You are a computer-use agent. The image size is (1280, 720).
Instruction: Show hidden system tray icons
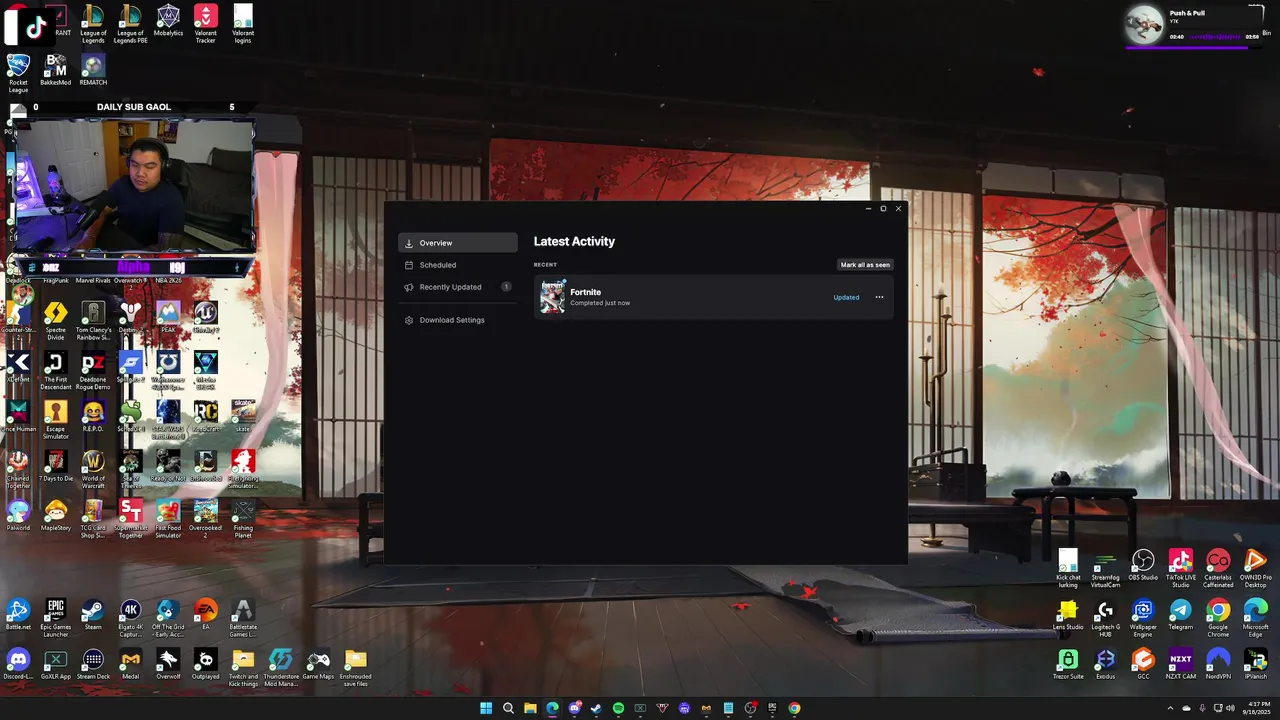pos(1170,708)
